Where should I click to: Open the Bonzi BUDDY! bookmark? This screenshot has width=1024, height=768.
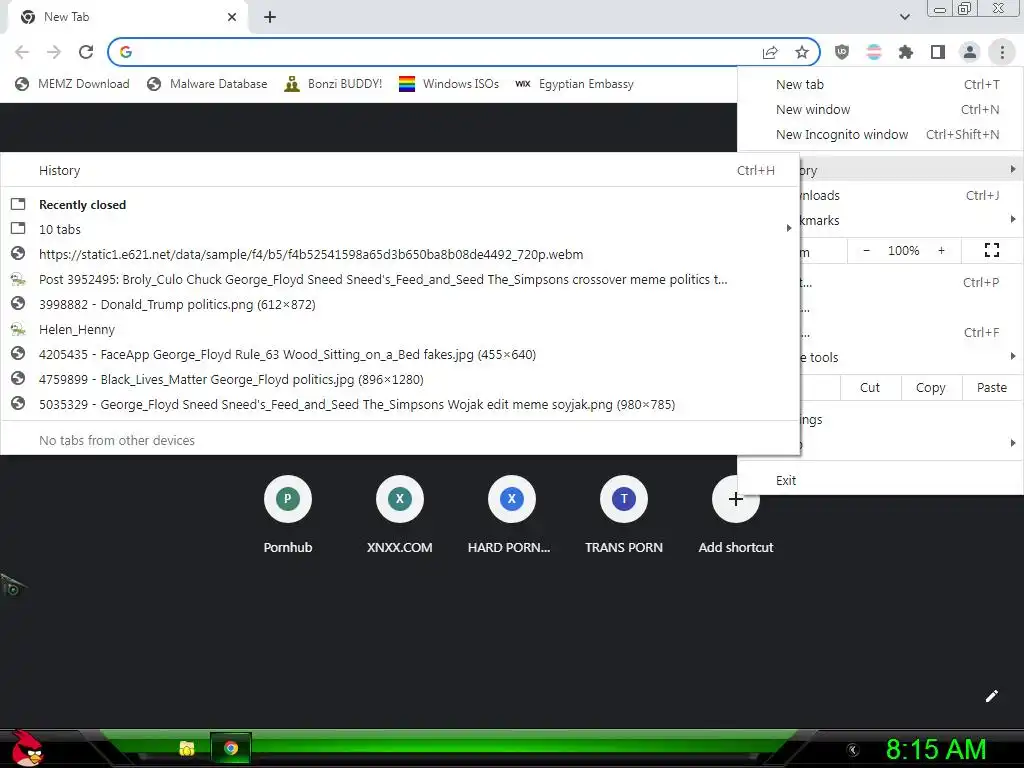(333, 84)
